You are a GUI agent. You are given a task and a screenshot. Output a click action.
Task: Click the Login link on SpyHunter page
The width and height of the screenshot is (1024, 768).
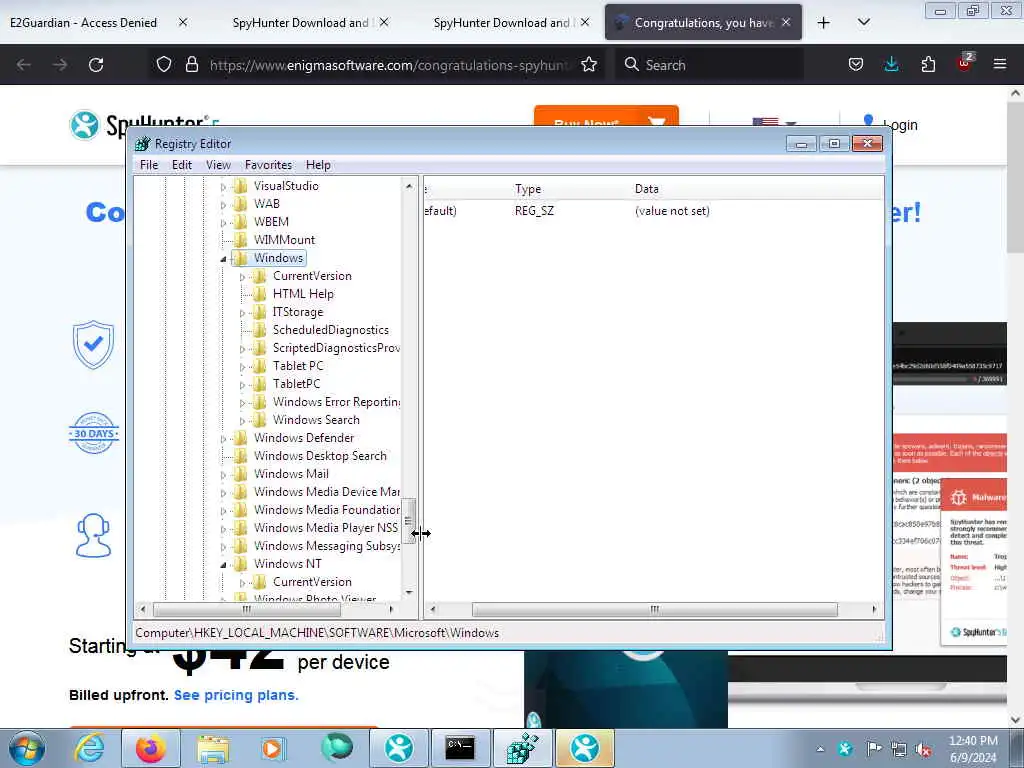click(x=900, y=125)
